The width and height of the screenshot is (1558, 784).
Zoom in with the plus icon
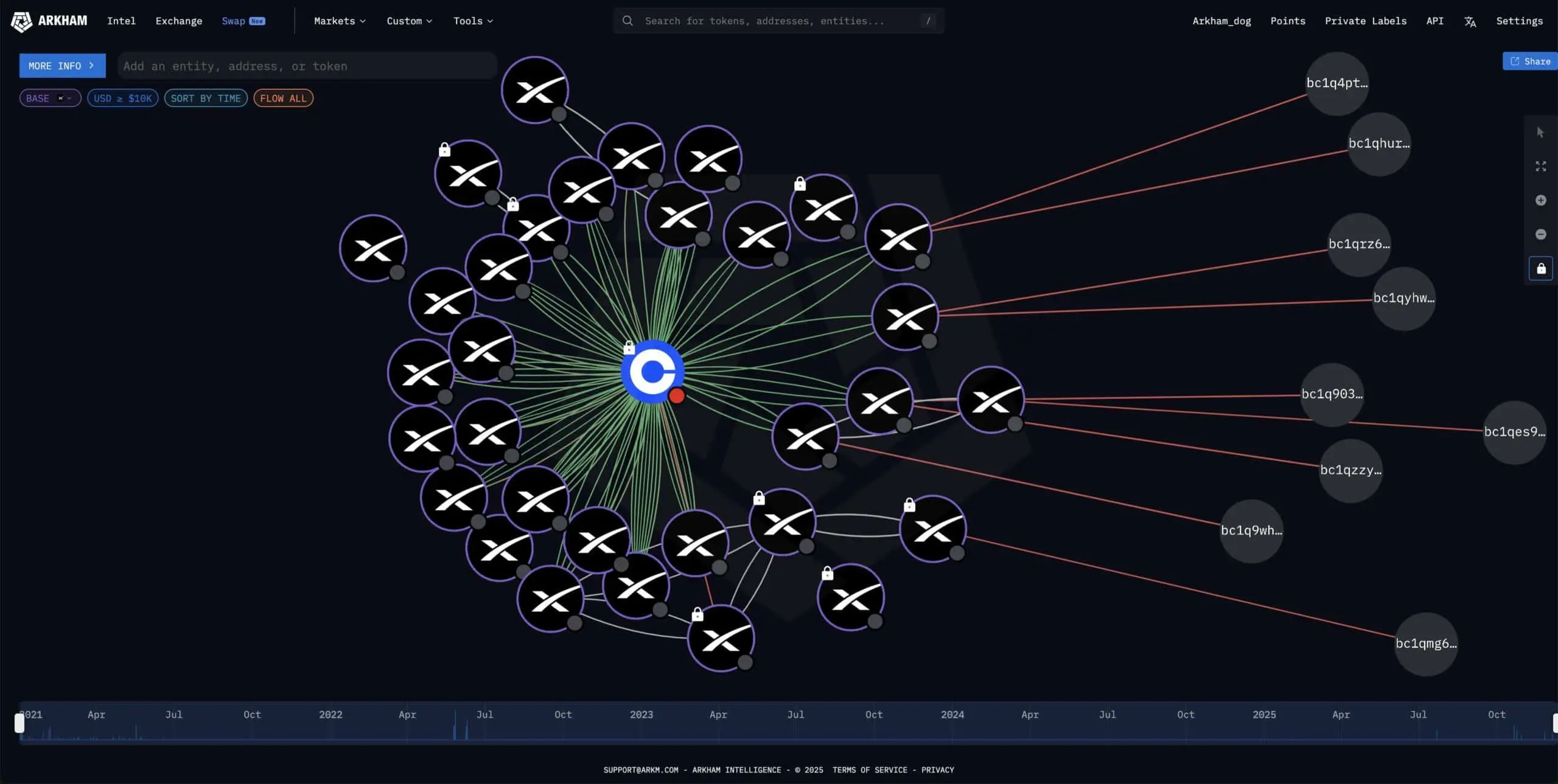[x=1540, y=200]
